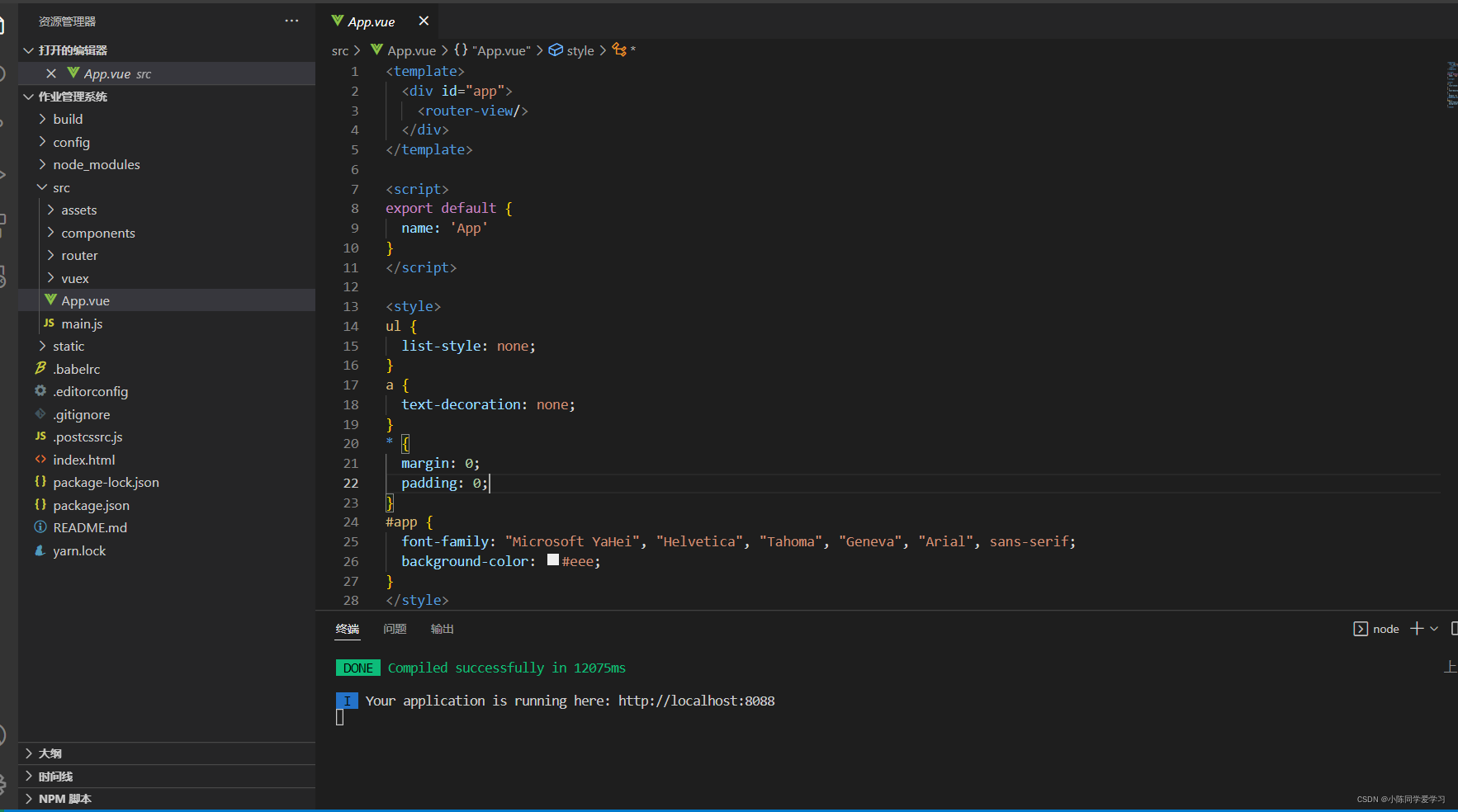This screenshot has width=1458, height=812.
Task: Expand the build folder
Action: click(167, 119)
